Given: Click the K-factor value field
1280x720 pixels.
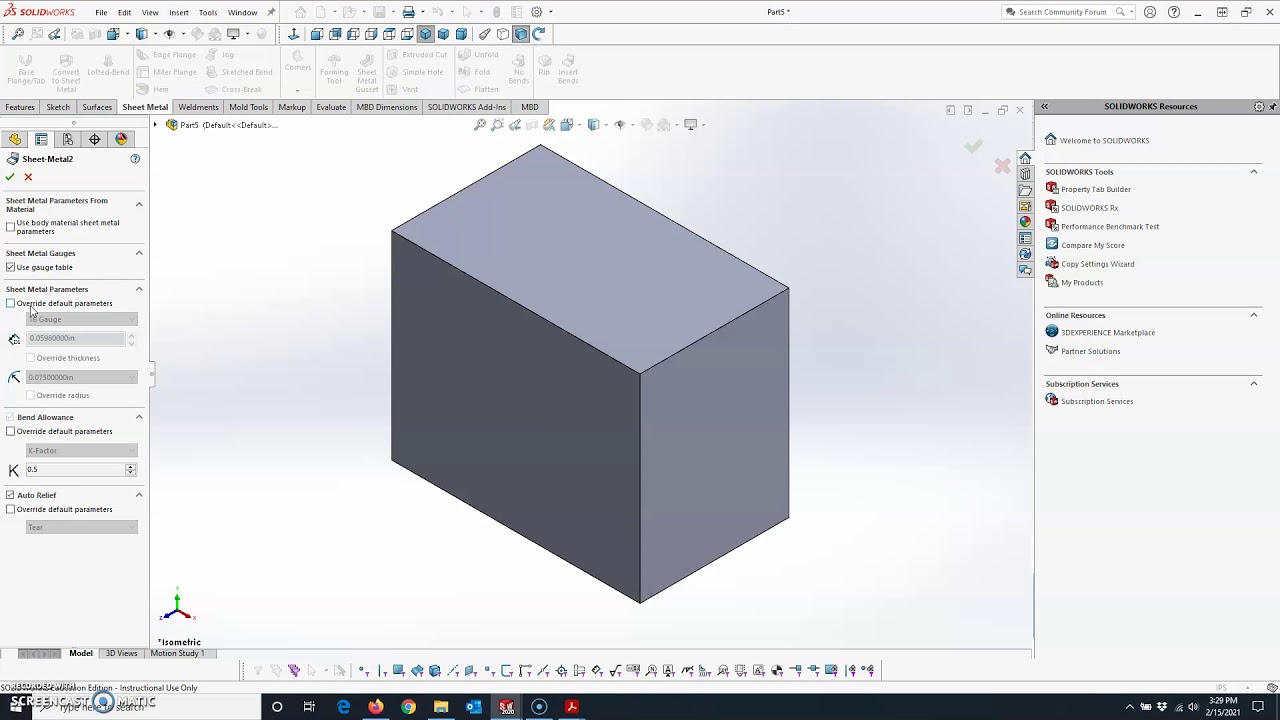Looking at the screenshot, I should [75, 470].
